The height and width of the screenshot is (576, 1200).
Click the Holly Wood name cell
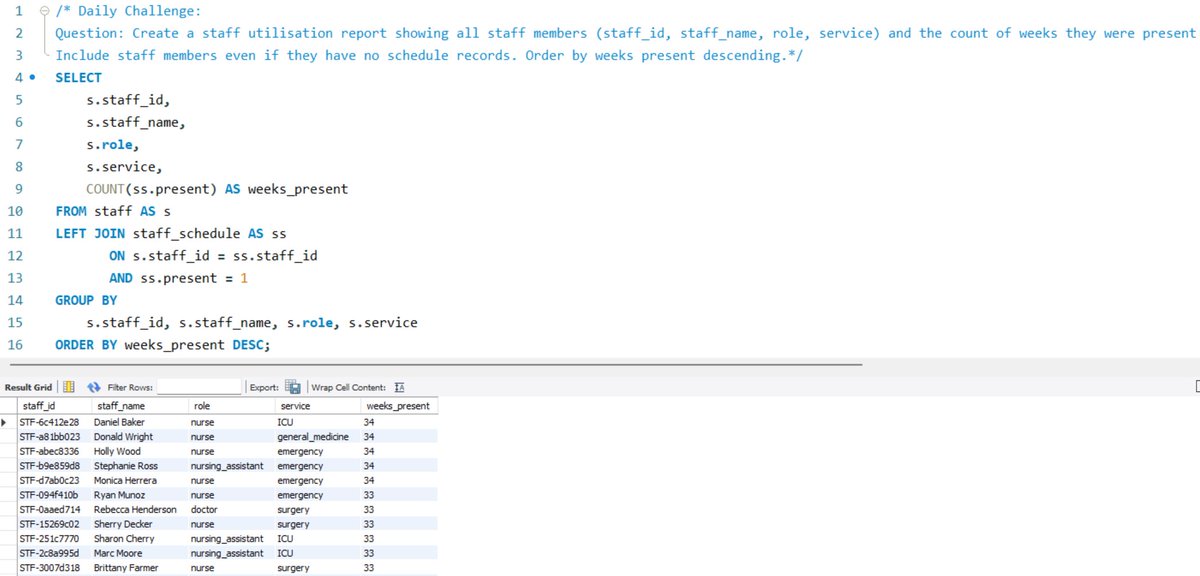pyautogui.click(x=139, y=451)
